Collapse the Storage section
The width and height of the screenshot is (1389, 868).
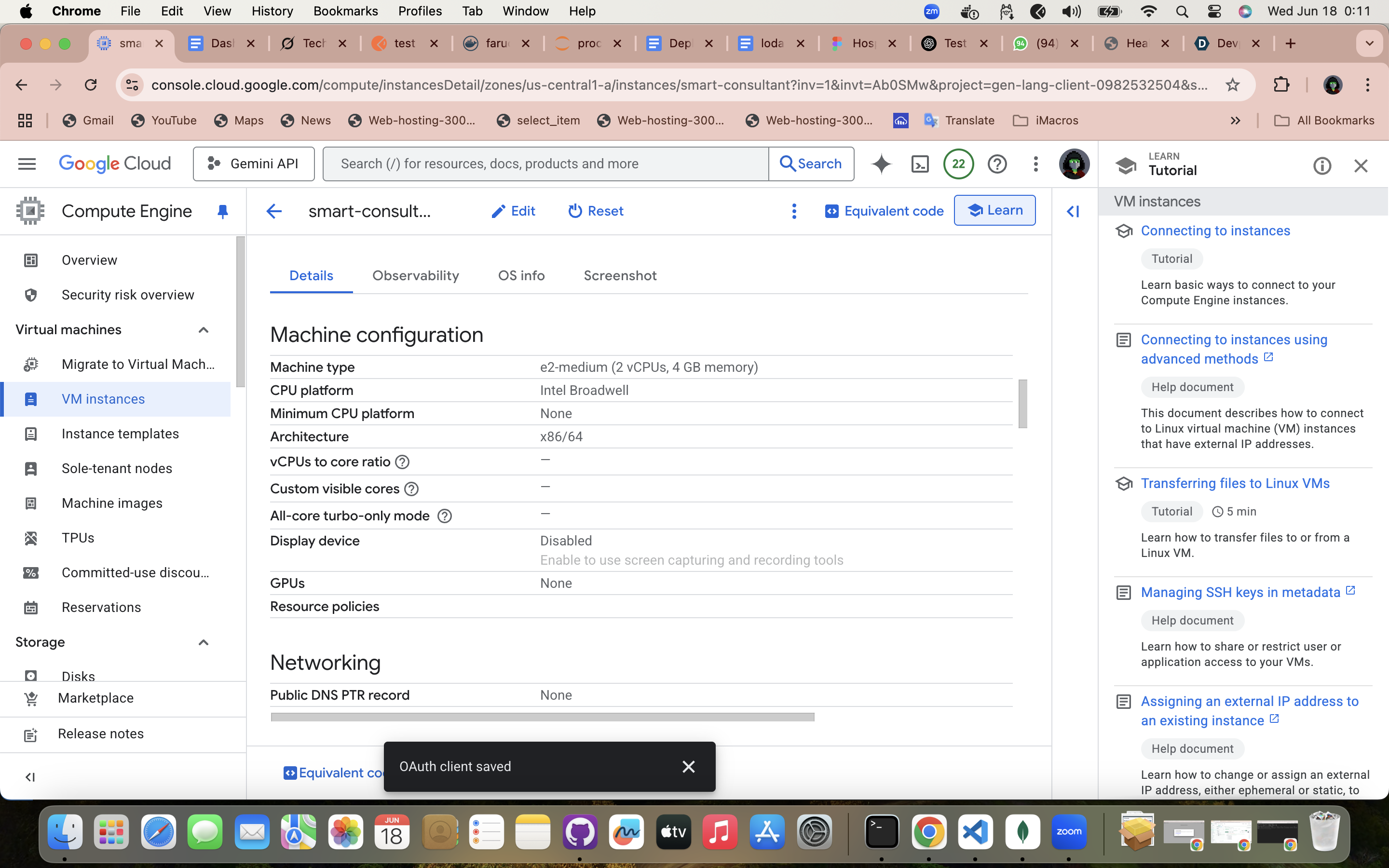[203, 642]
